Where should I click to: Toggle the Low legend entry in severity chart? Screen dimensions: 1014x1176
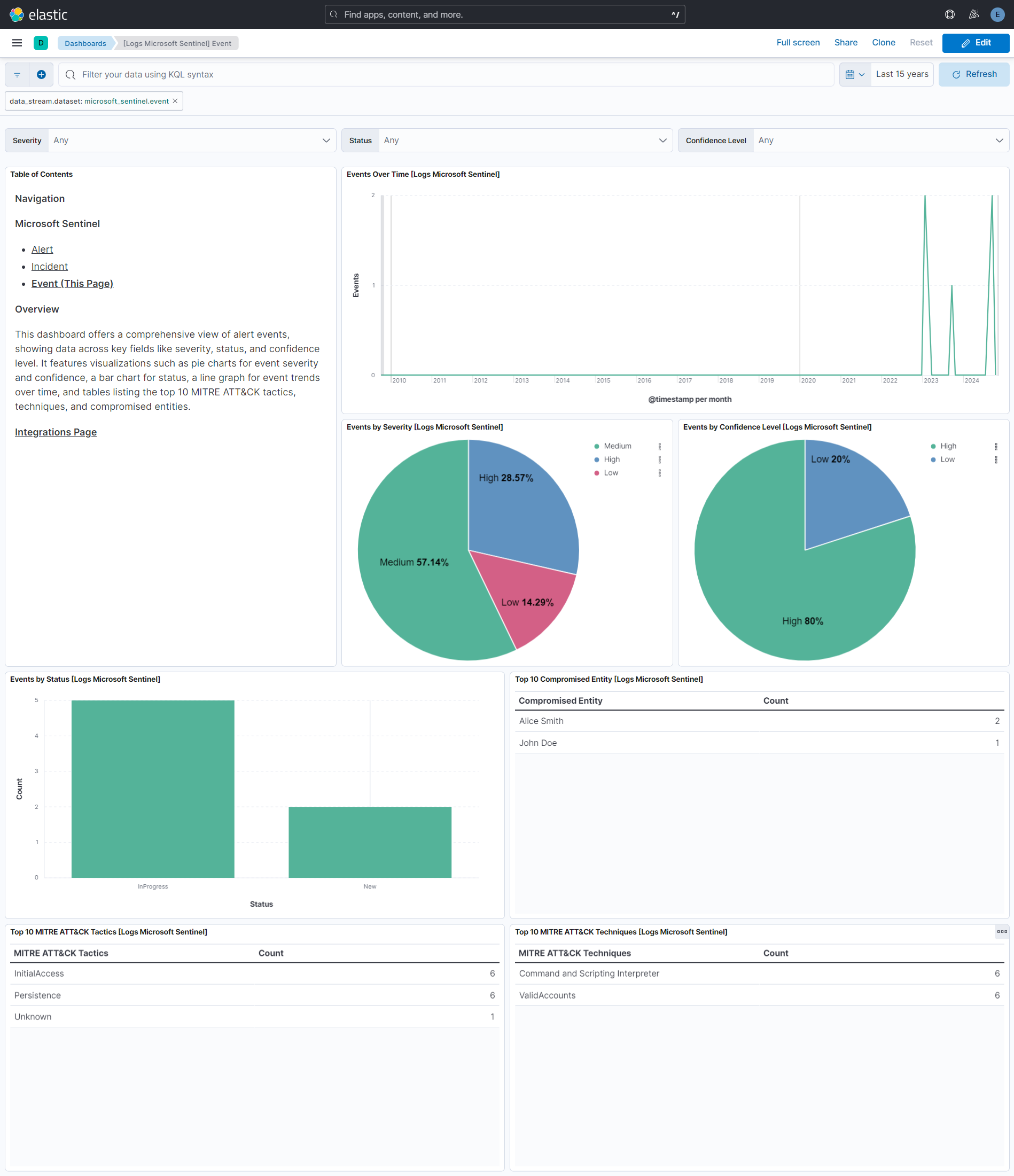[x=610, y=472]
